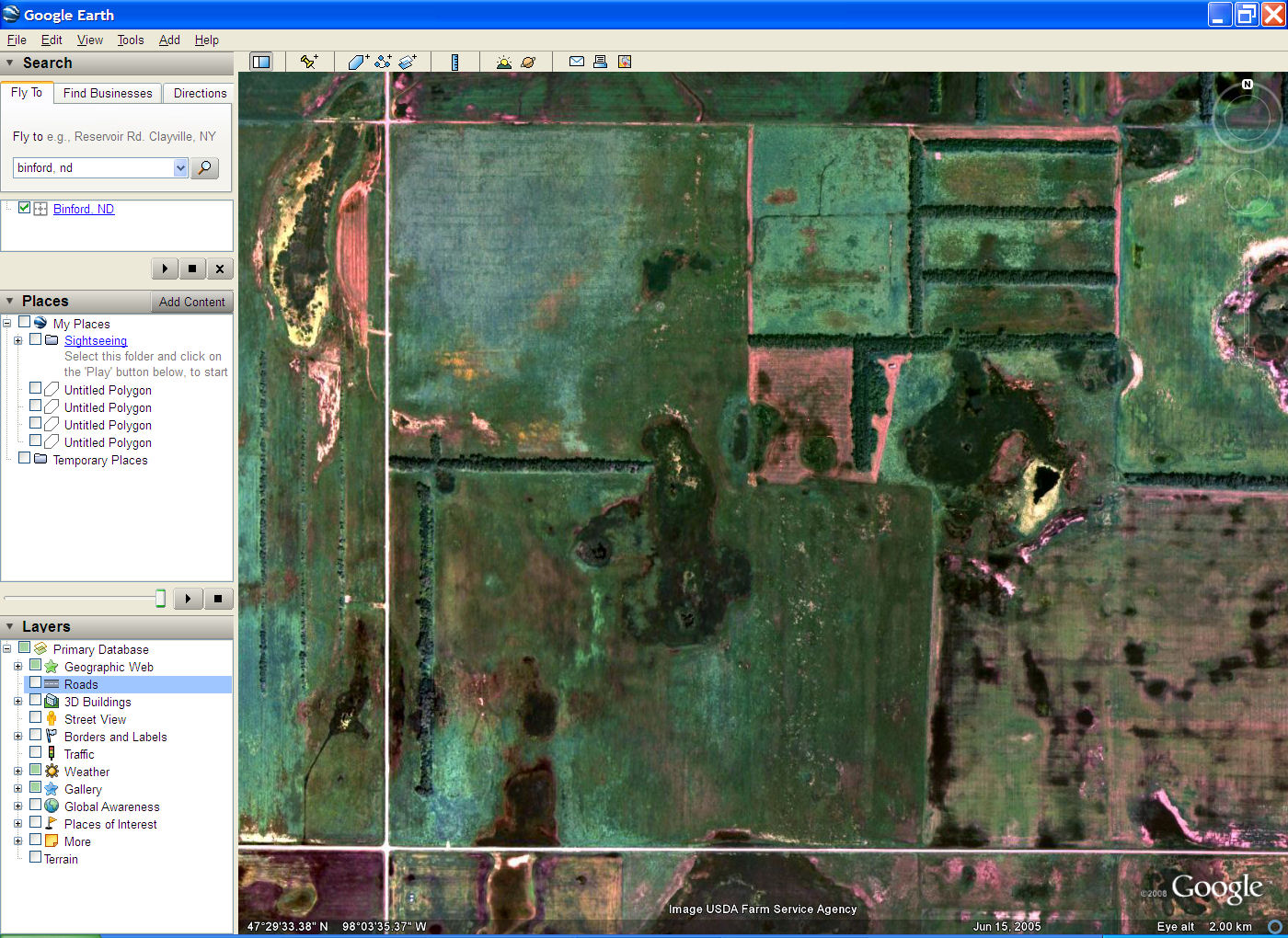The height and width of the screenshot is (938, 1288).
Task: Enable the Terrain layer checkbox
Action: [35, 857]
